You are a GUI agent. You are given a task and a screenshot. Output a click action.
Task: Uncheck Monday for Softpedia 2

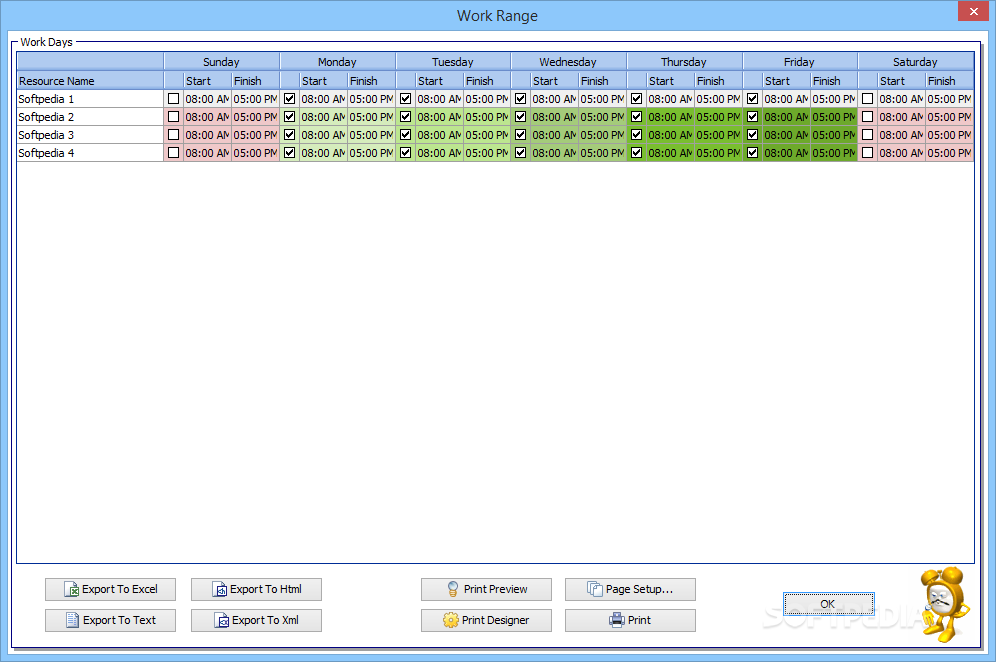point(290,117)
